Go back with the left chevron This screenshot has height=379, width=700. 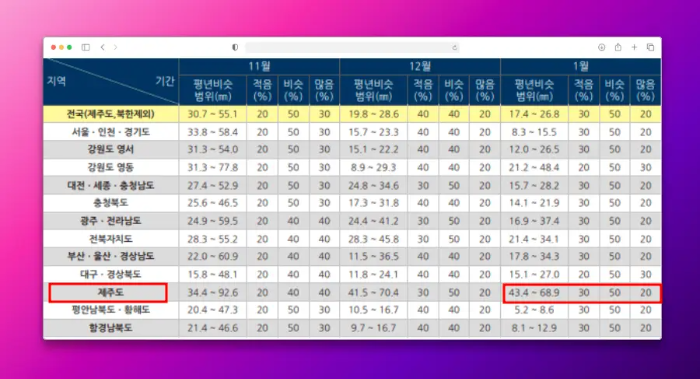pos(103,47)
